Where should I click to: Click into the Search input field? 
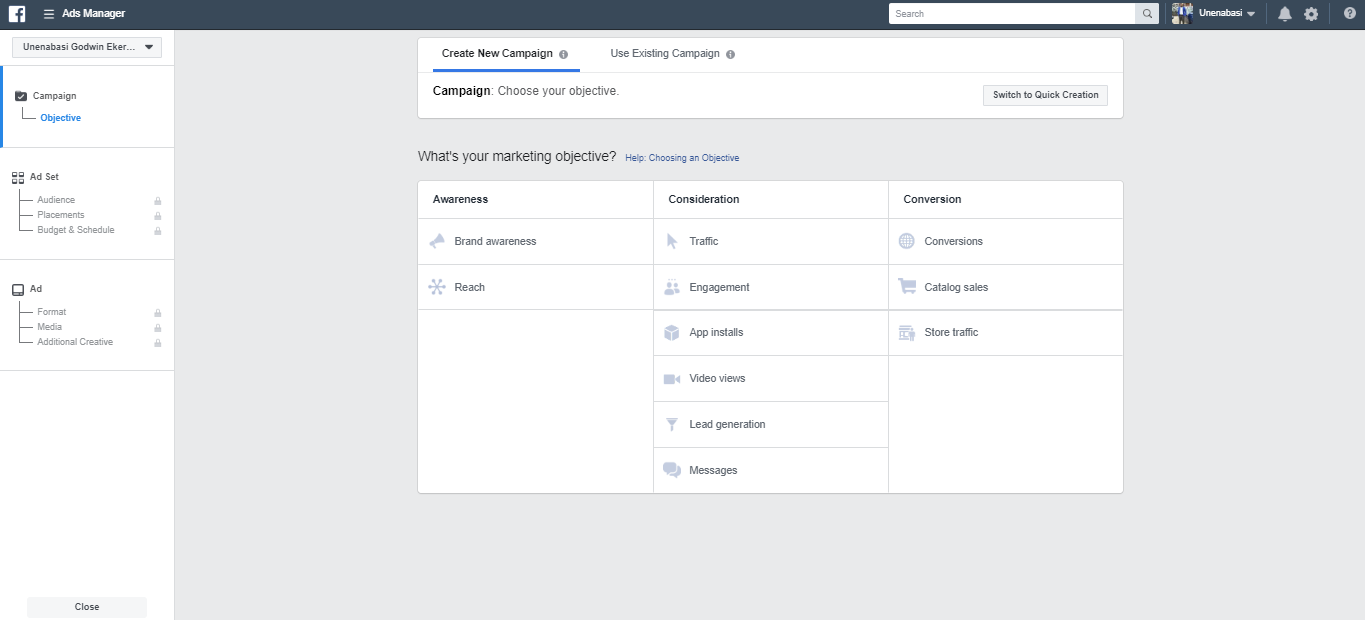(1012, 14)
